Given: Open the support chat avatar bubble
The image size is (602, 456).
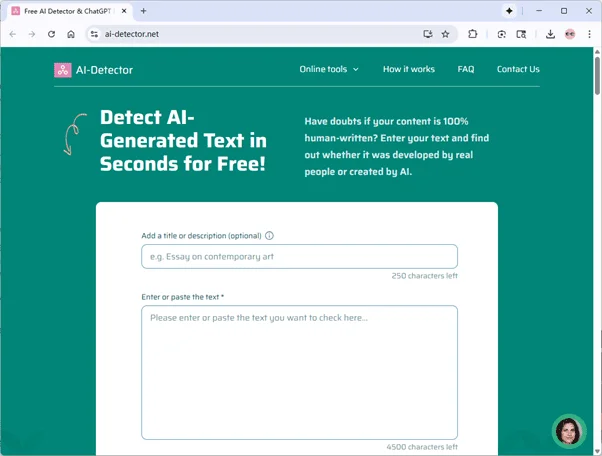Looking at the screenshot, I should [569, 431].
